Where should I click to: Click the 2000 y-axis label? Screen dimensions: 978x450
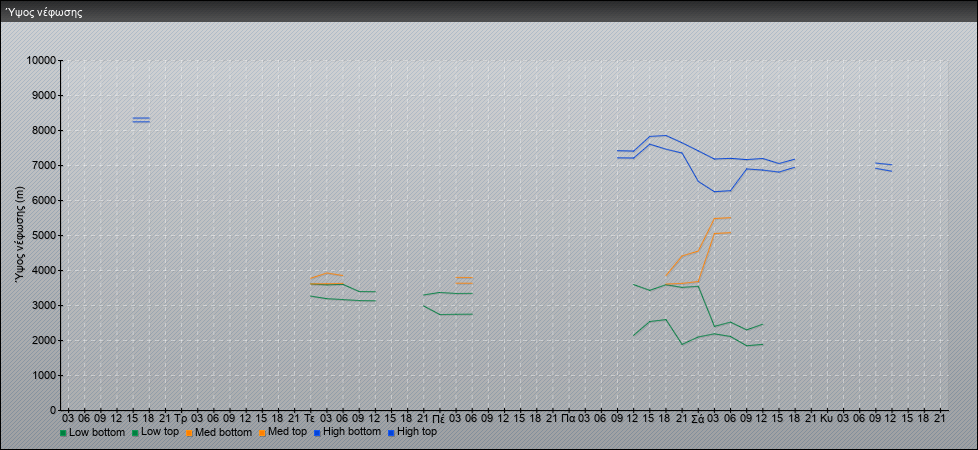click(x=43, y=340)
